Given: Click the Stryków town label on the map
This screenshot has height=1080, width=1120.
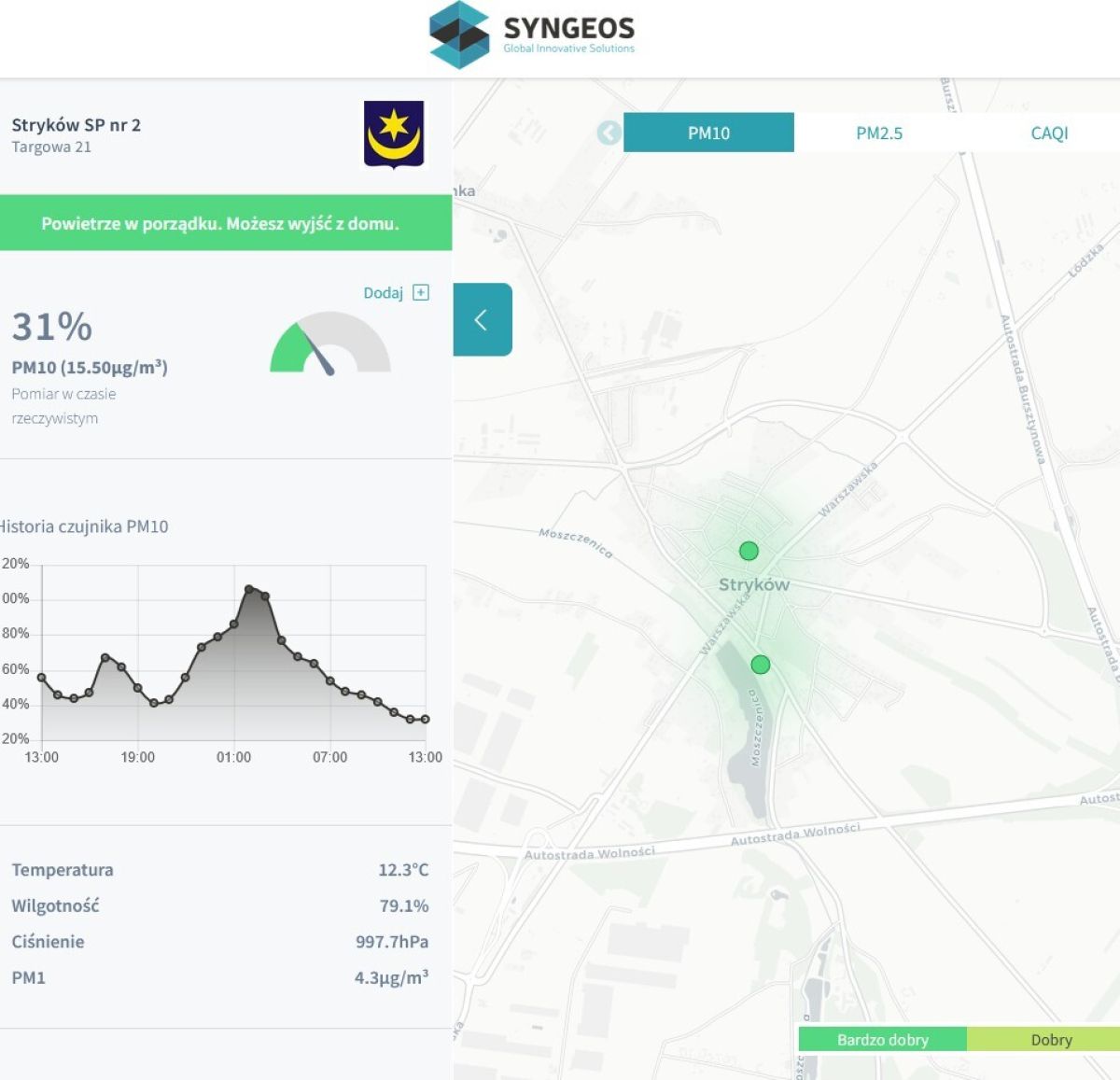Looking at the screenshot, I should point(754,585).
